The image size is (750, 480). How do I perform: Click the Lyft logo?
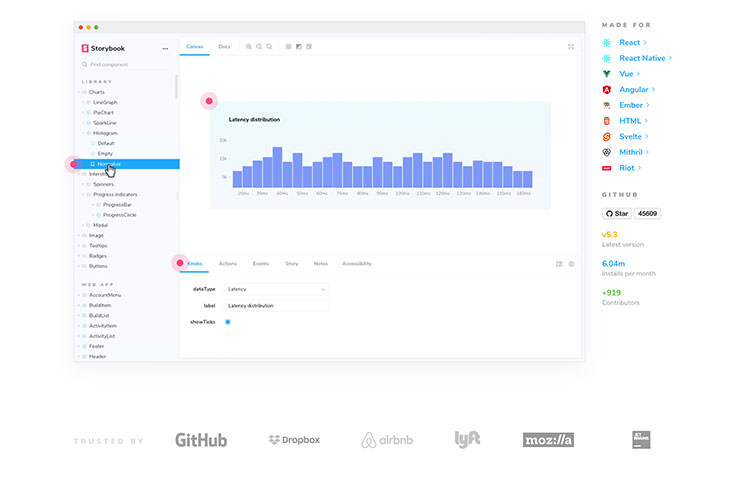(x=467, y=439)
